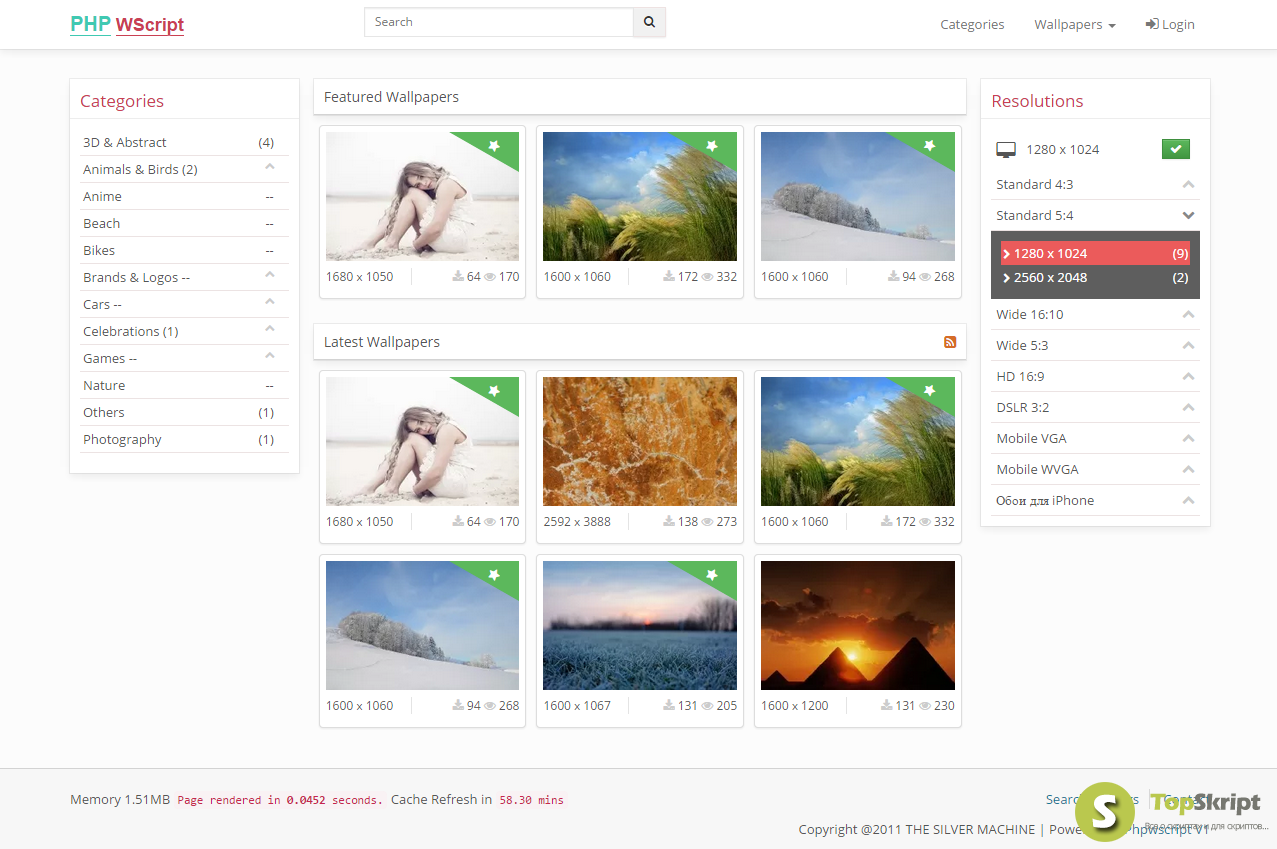This screenshot has width=1277, height=849.
Task: Open the orange marble texture wallpaper
Action: click(640, 441)
